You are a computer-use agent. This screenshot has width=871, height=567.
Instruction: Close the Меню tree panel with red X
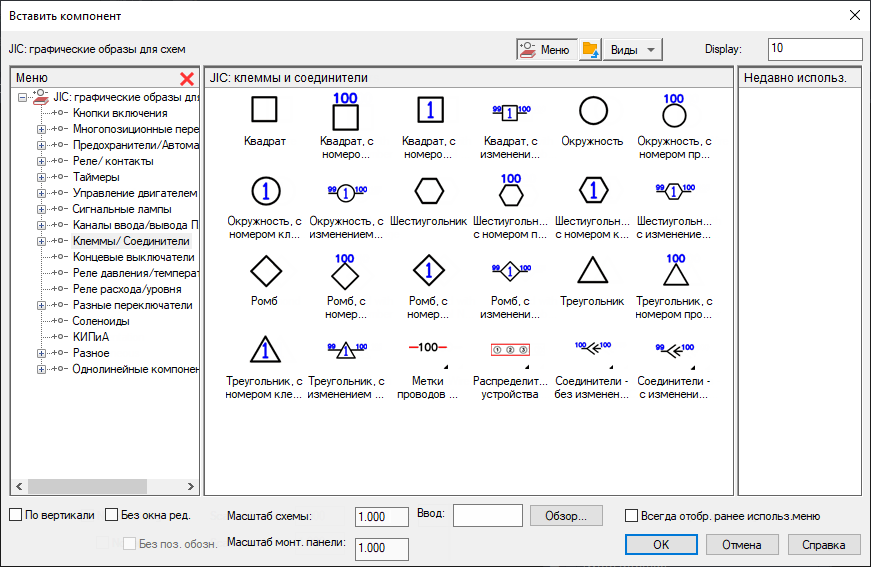point(187,79)
